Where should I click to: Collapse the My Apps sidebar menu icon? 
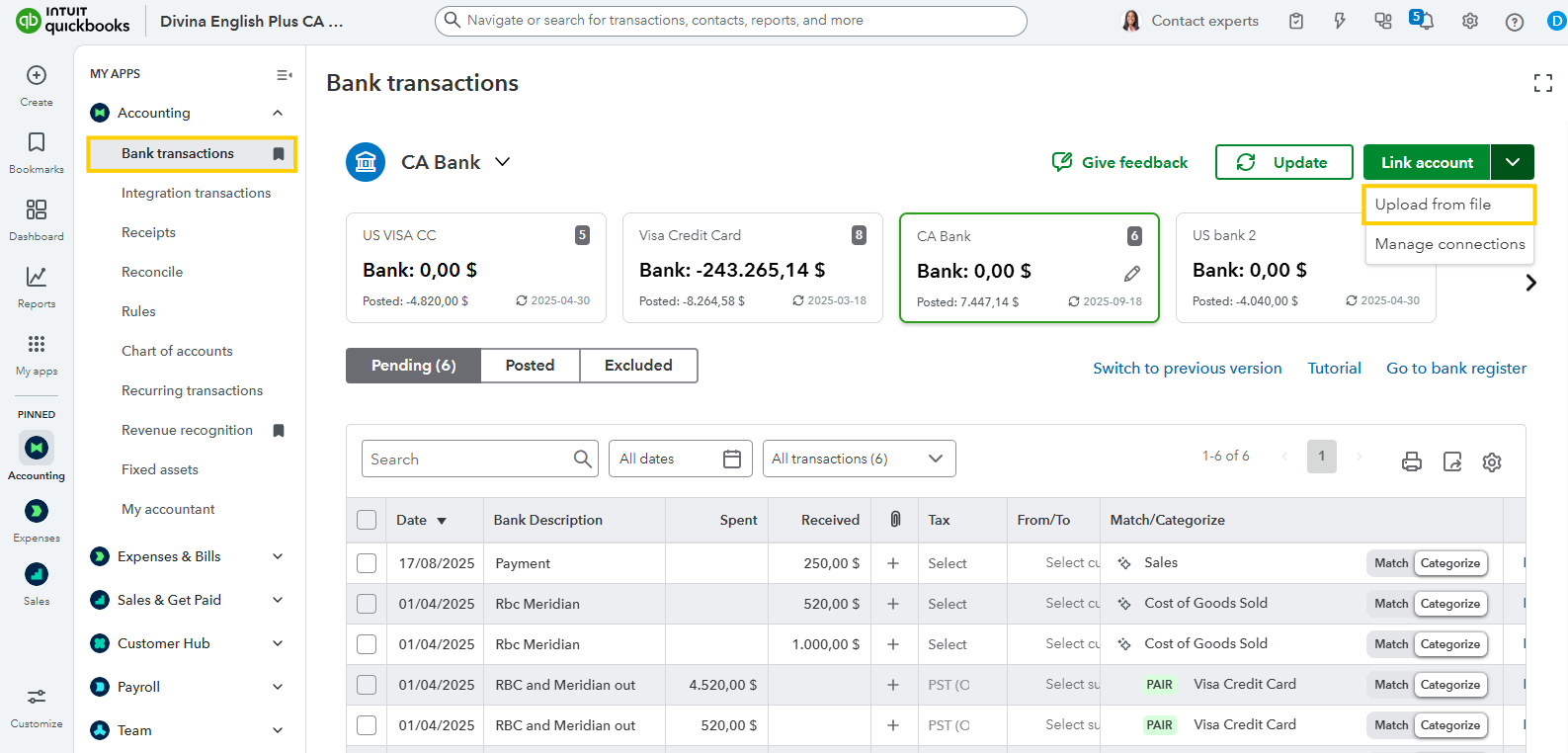[284, 75]
